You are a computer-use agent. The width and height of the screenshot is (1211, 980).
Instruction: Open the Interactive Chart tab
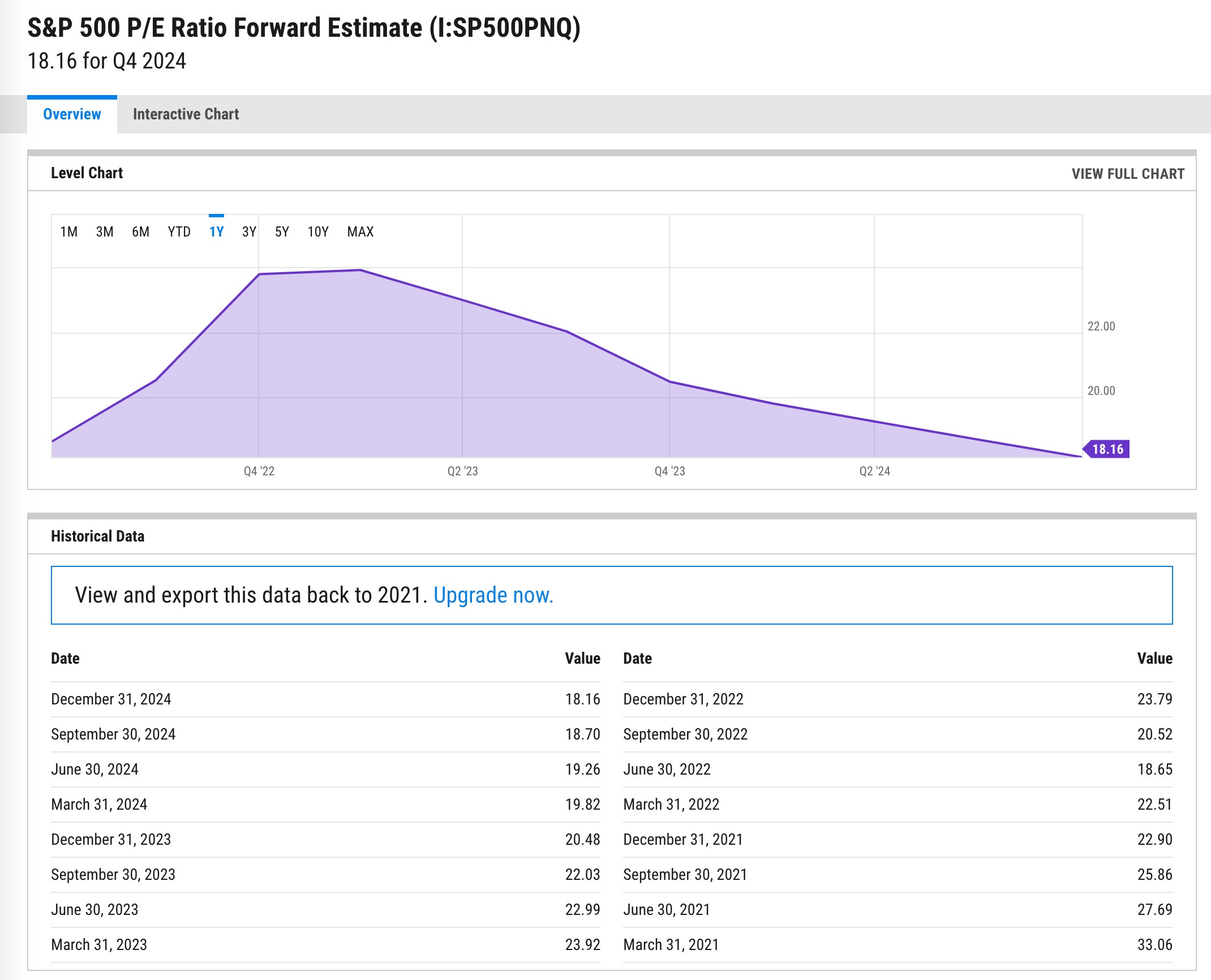[186, 114]
